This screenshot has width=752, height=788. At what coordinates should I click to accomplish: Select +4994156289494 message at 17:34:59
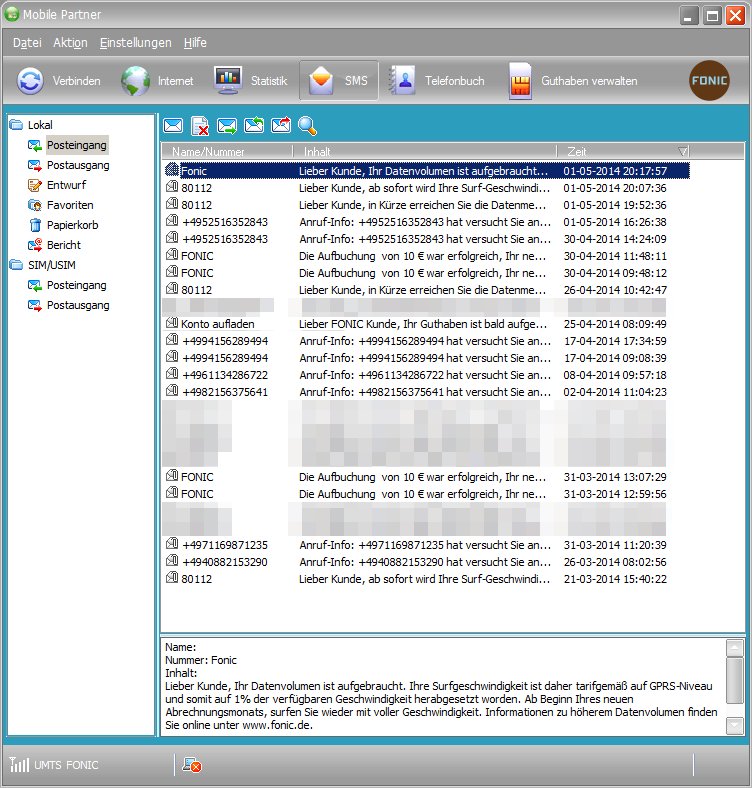tap(426, 341)
